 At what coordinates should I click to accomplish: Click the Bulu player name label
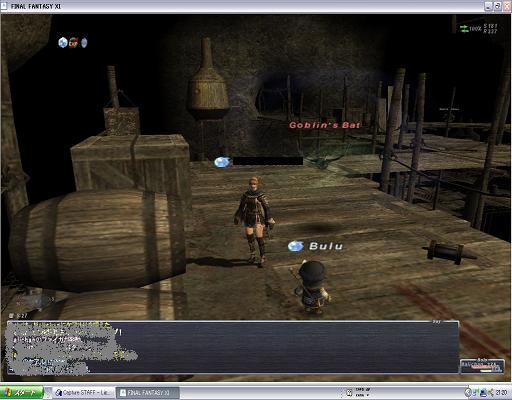coord(326,246)
